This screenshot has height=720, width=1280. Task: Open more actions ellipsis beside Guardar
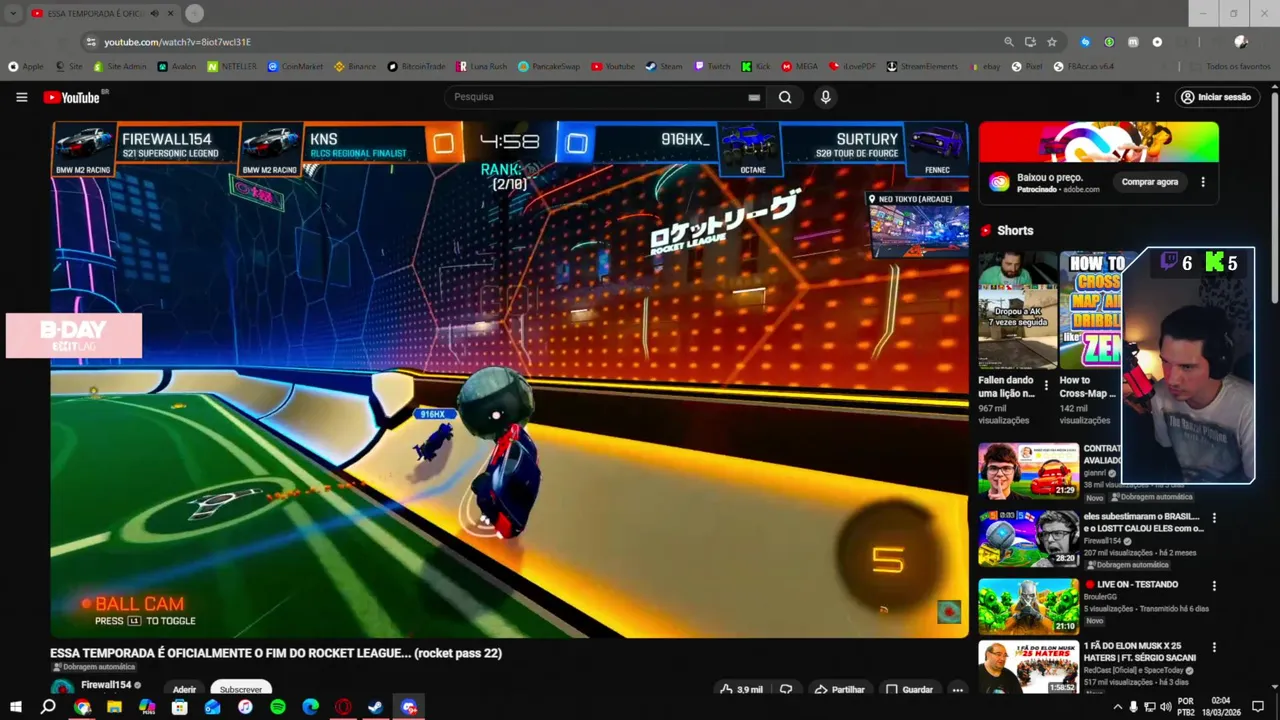(957, 689)
